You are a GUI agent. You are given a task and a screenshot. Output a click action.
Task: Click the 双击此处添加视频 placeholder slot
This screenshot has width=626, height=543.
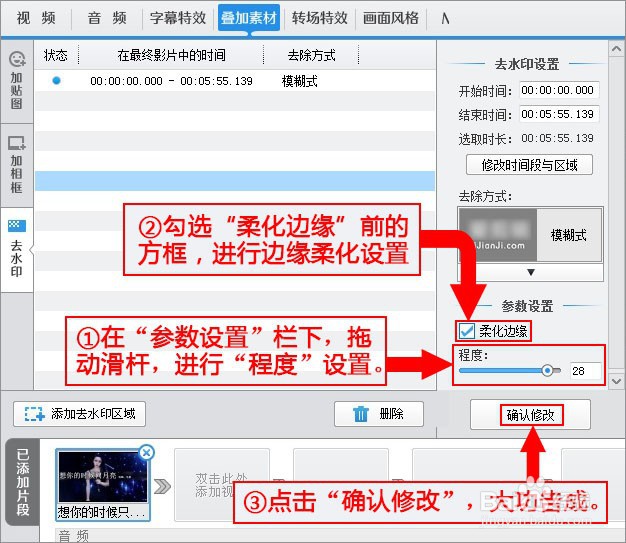pos(222,485)
